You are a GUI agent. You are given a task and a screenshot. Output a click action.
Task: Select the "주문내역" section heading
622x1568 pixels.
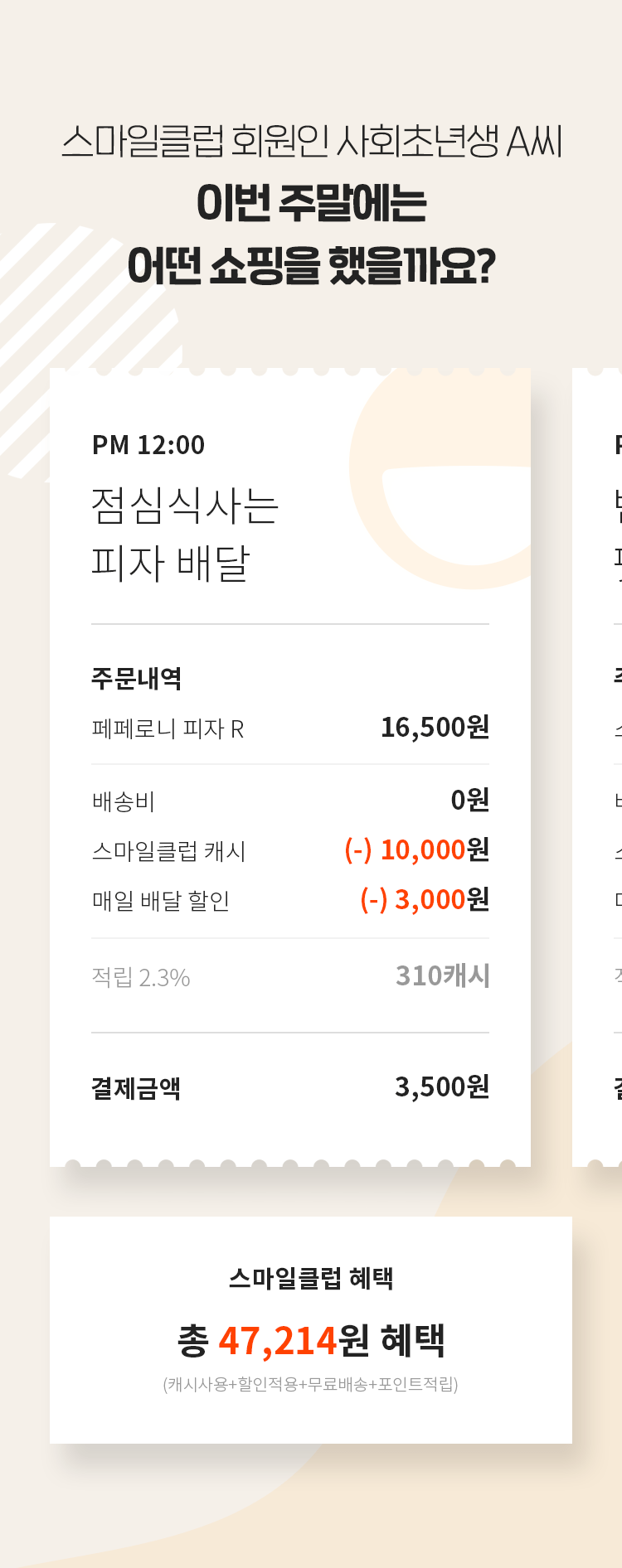pyautogui.click(x=136, y=679)
